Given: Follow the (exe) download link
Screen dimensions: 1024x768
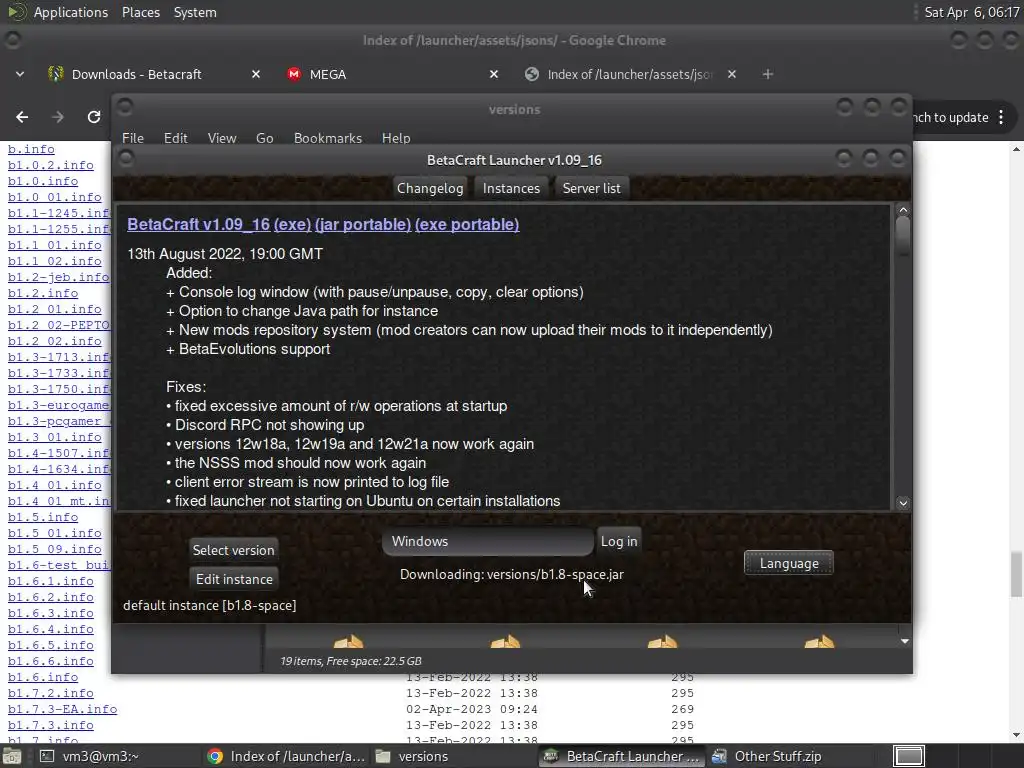Looking at the screenshot, I should 293,225.
